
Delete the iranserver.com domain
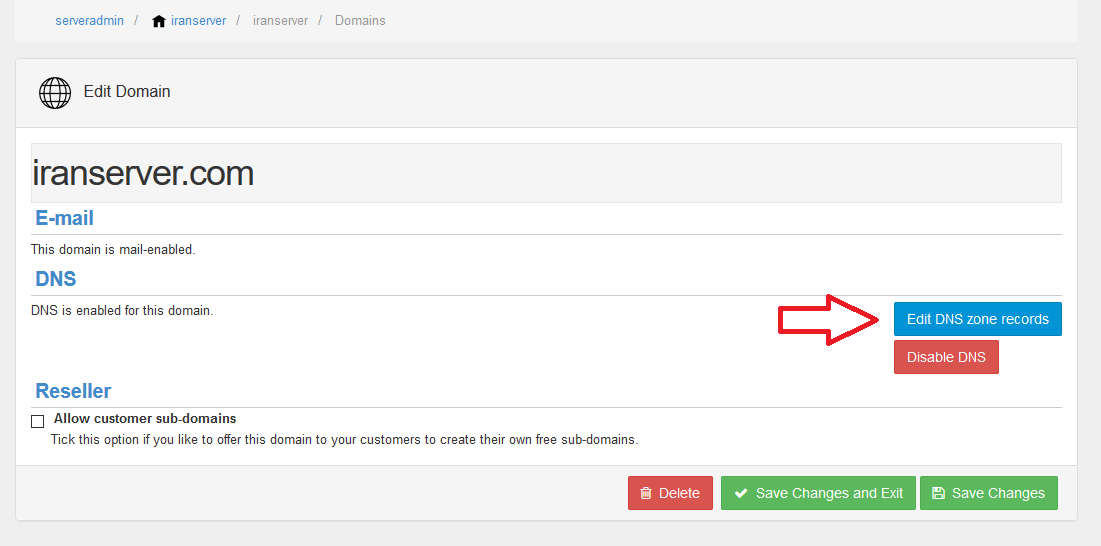[x=670, y=493]
